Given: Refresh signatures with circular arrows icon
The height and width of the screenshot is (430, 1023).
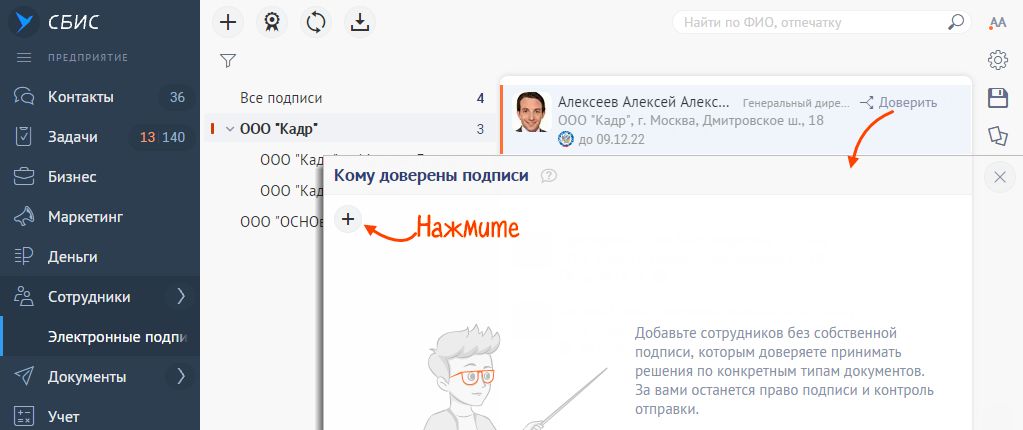Looking at the screenshot, I should click(x=316, y=23).
